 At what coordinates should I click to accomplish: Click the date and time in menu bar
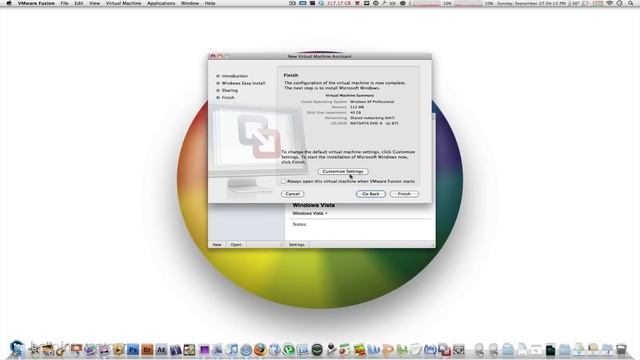(531, 3)
